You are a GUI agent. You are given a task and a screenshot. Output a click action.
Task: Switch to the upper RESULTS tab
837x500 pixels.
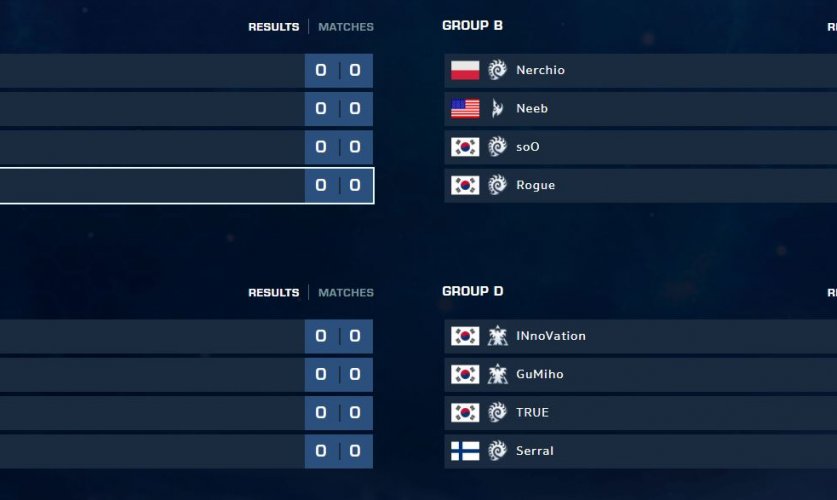273,27
